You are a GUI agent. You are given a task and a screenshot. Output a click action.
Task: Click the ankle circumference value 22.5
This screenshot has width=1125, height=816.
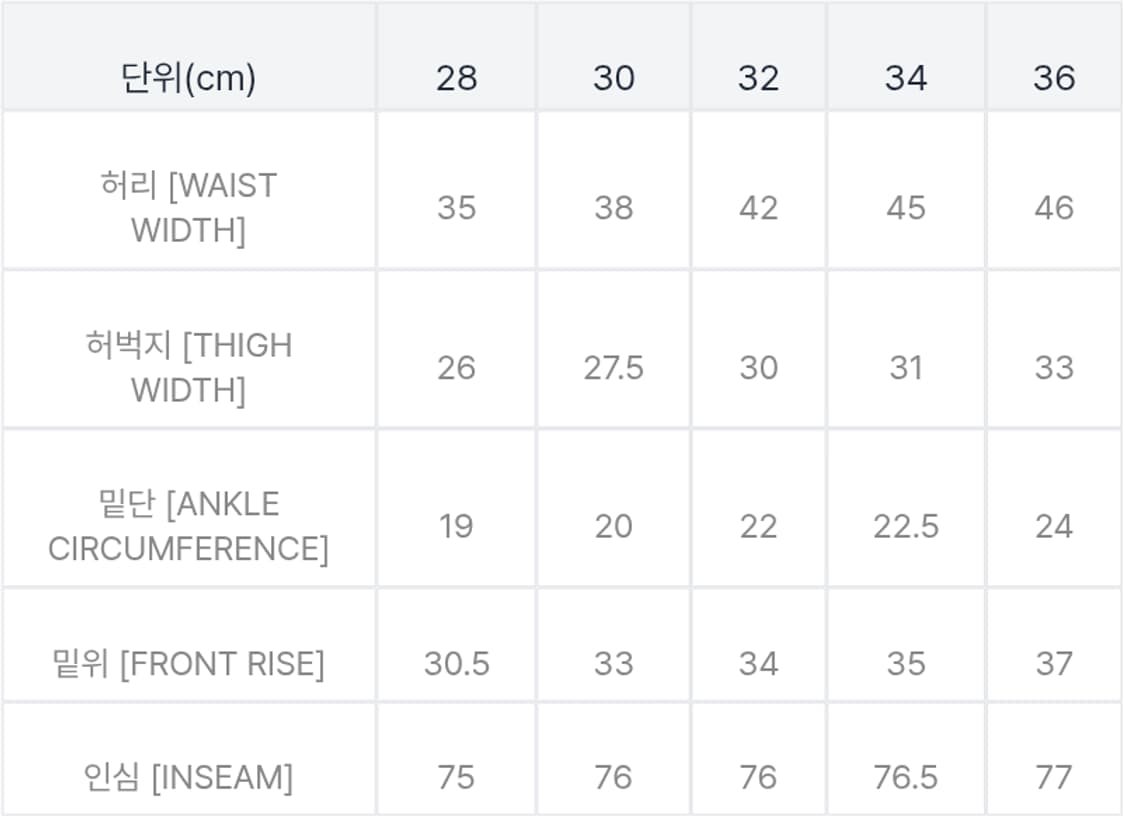pyautogui.click(x=905, y=526)
